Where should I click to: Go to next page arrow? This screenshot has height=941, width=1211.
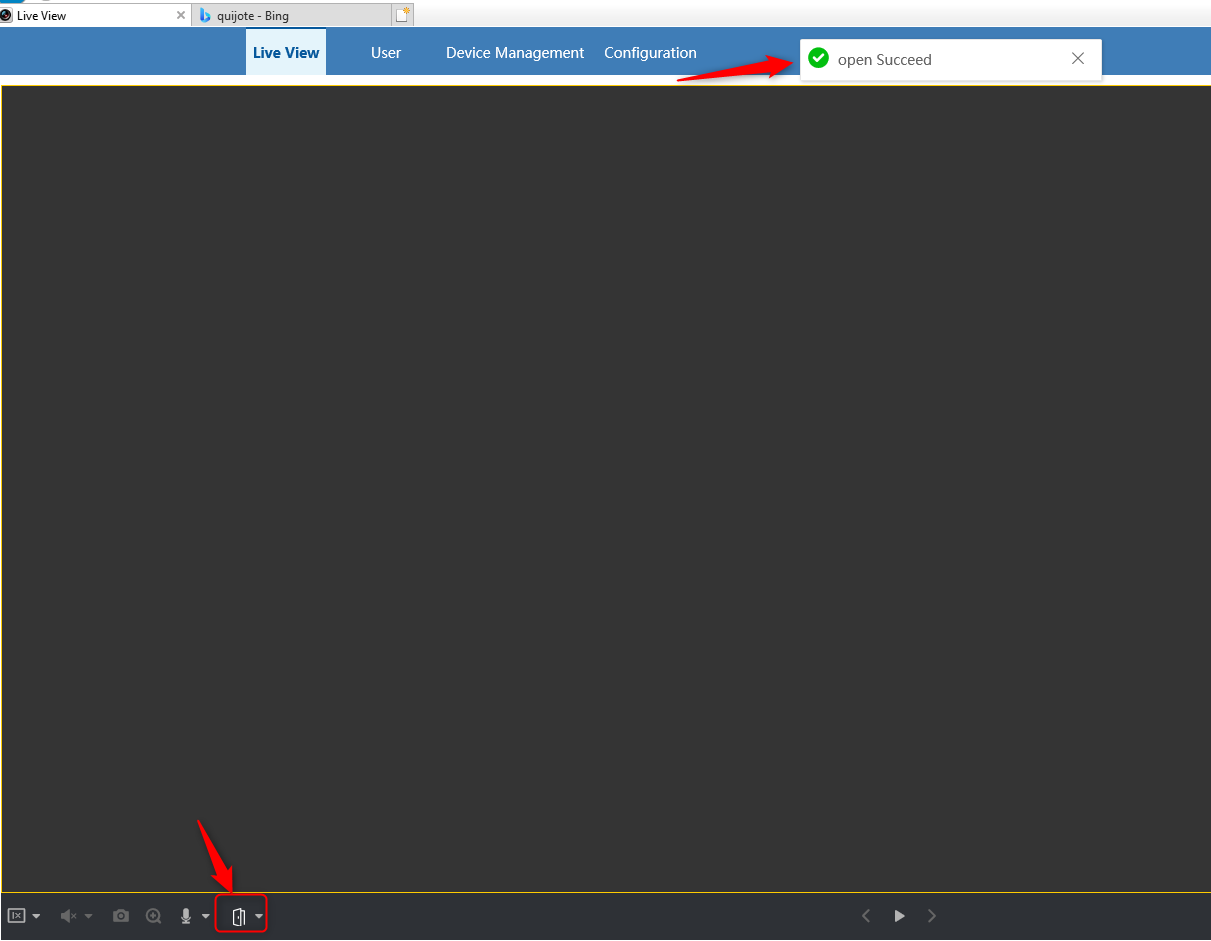click(x=932, y=916)
